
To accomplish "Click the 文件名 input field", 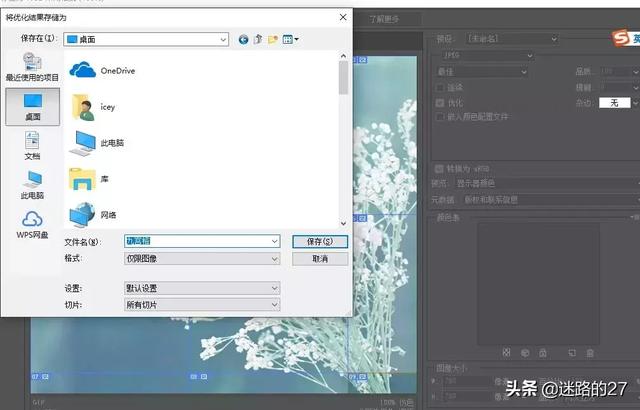I will [x=200, y=242].
